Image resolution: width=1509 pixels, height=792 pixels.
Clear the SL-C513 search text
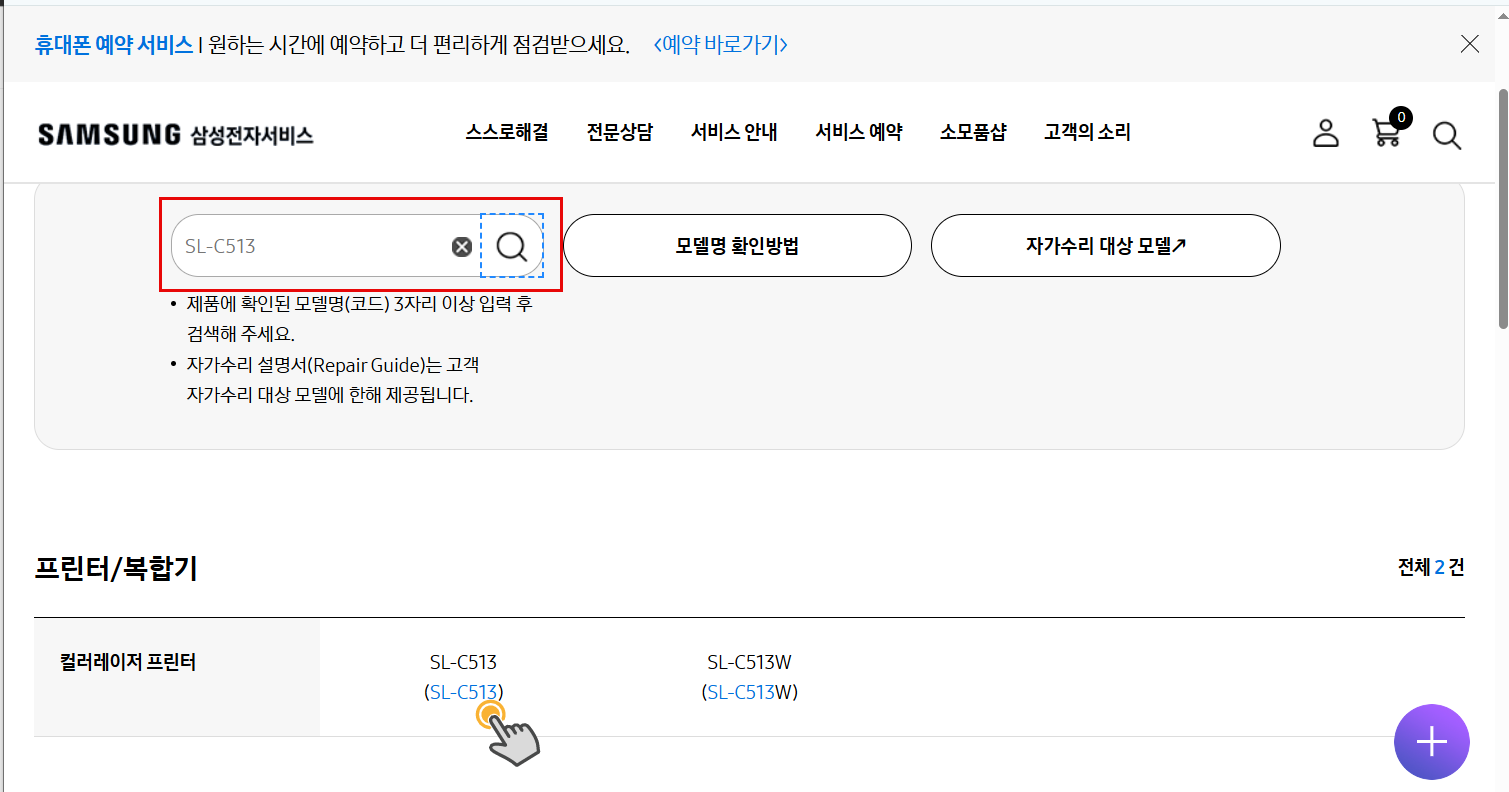tap(461, 247)
